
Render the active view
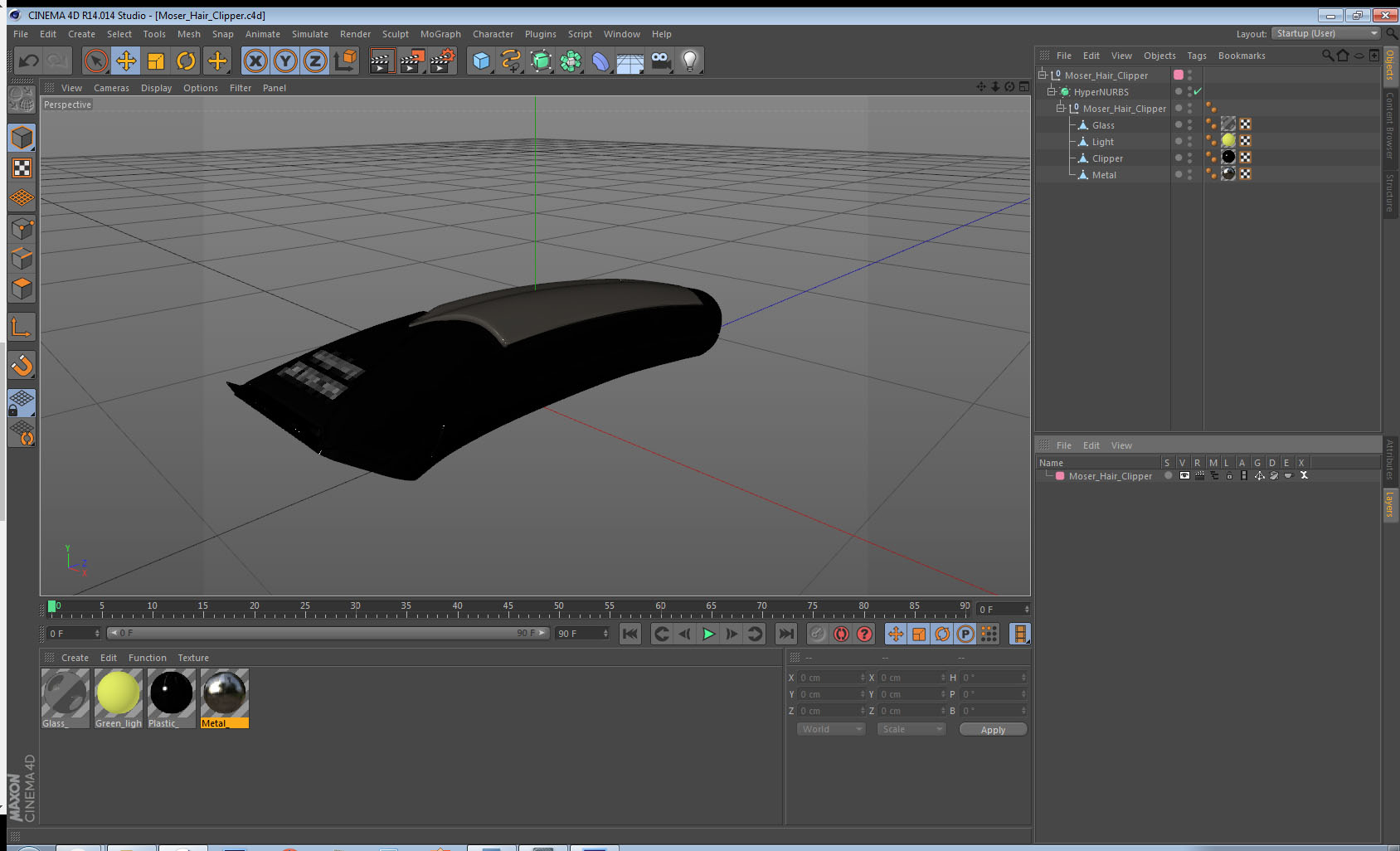[382, 61]
